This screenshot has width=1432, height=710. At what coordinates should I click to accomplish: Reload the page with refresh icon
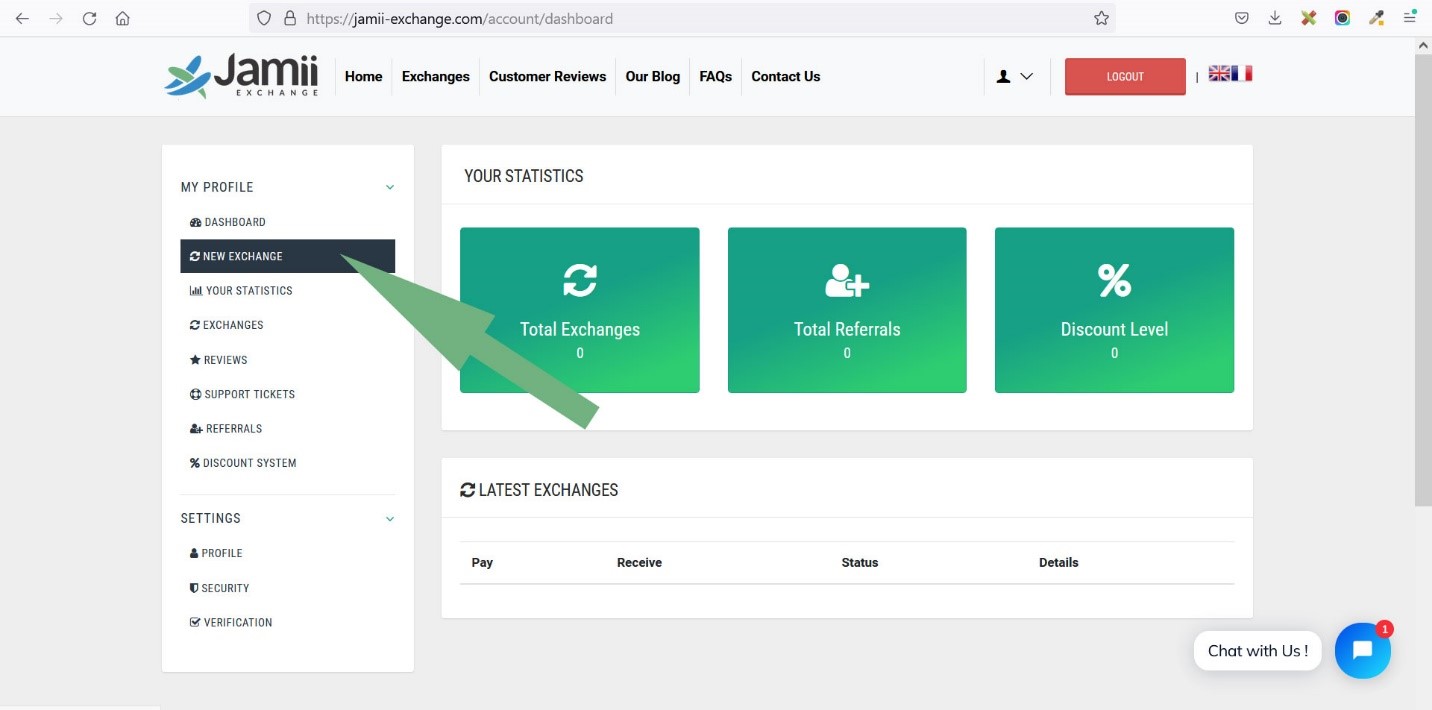90,18
